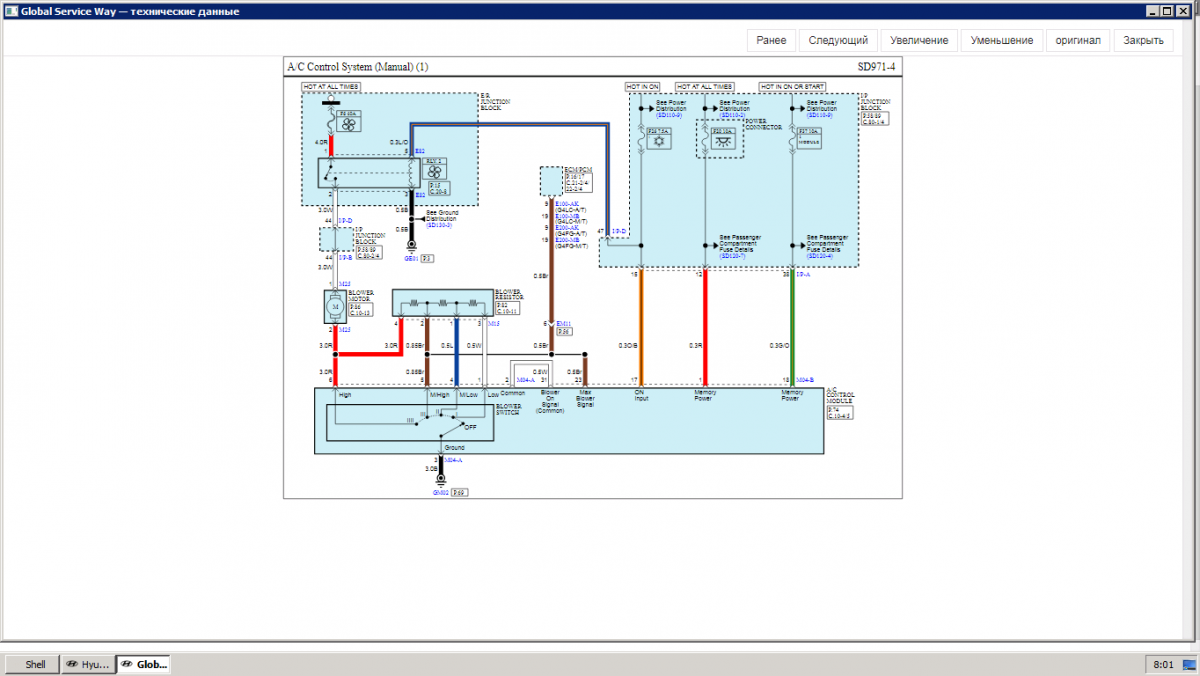Image resolution: width=1200 pixels, height=676 pixels.
Task: Click the system tray monitor icon
Action: point(1187,664)
